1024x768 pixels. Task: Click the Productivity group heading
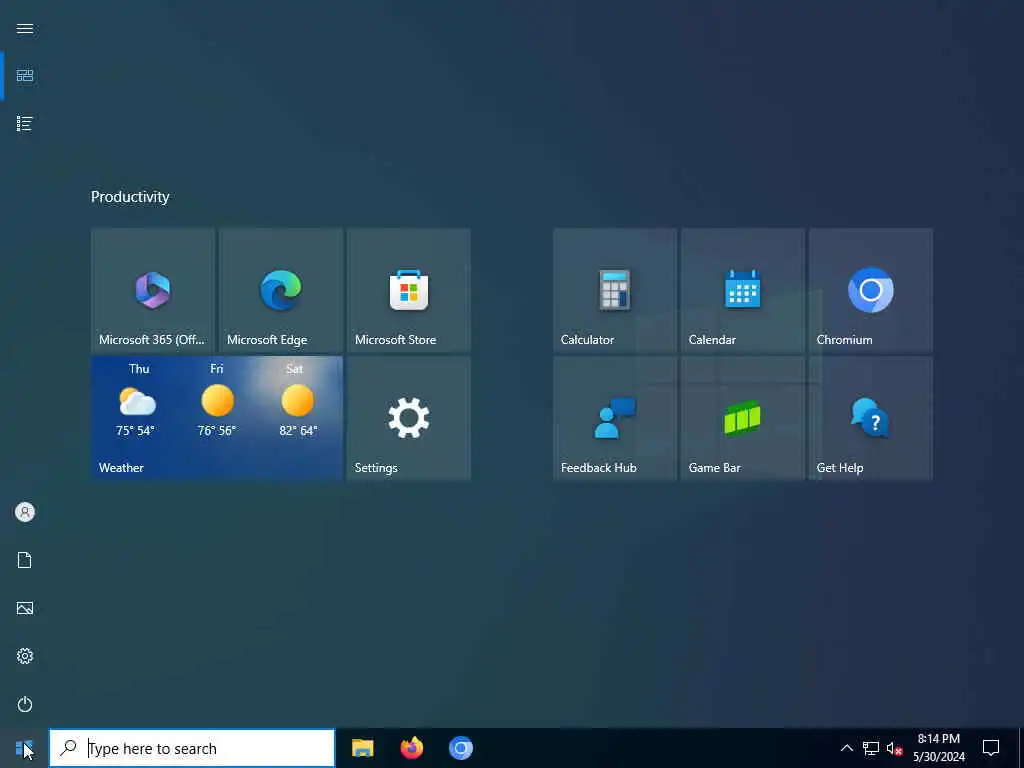click(x=130, y=197)
